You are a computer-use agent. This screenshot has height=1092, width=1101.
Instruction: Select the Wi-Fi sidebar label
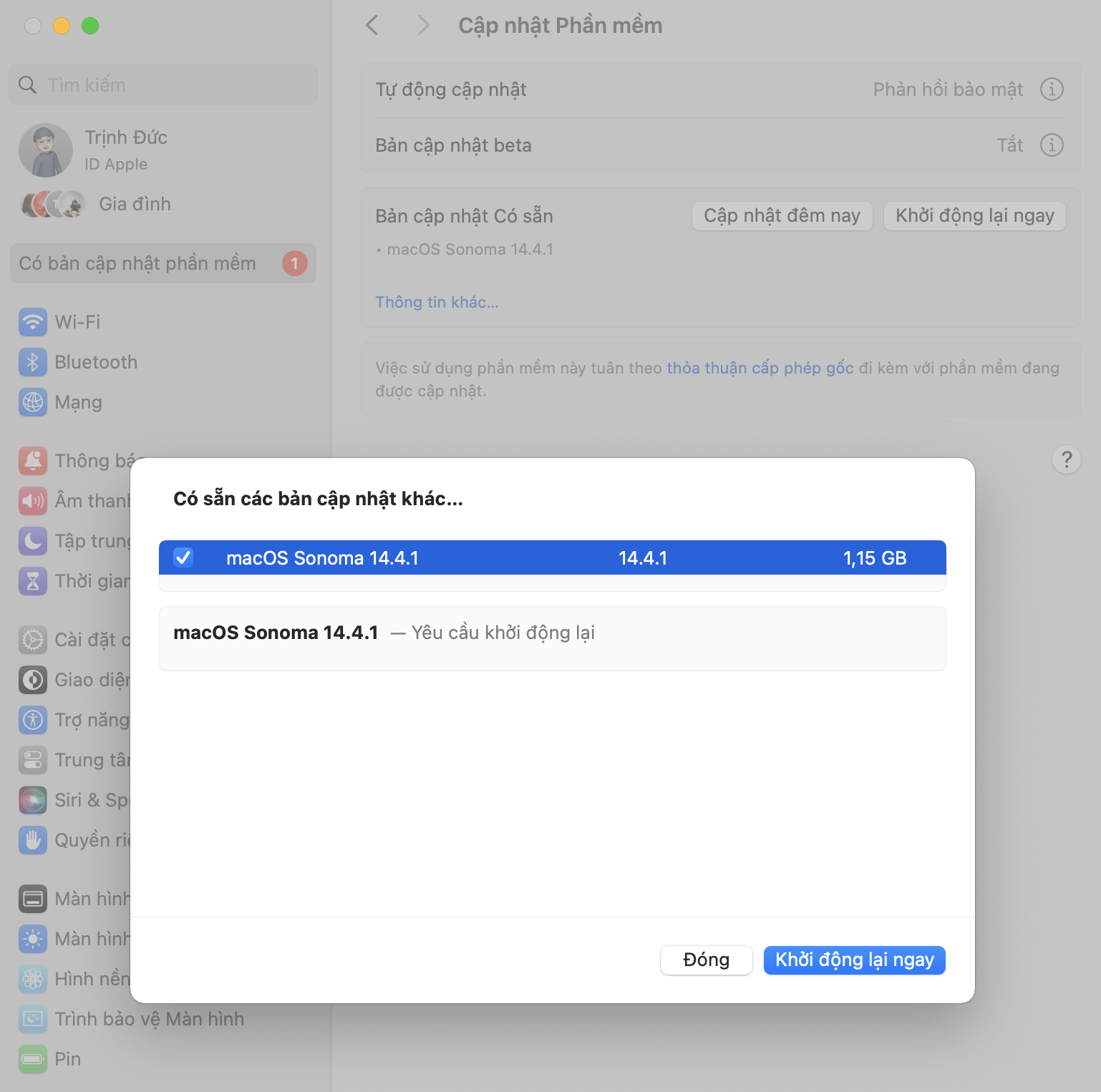tap(78, 322)
